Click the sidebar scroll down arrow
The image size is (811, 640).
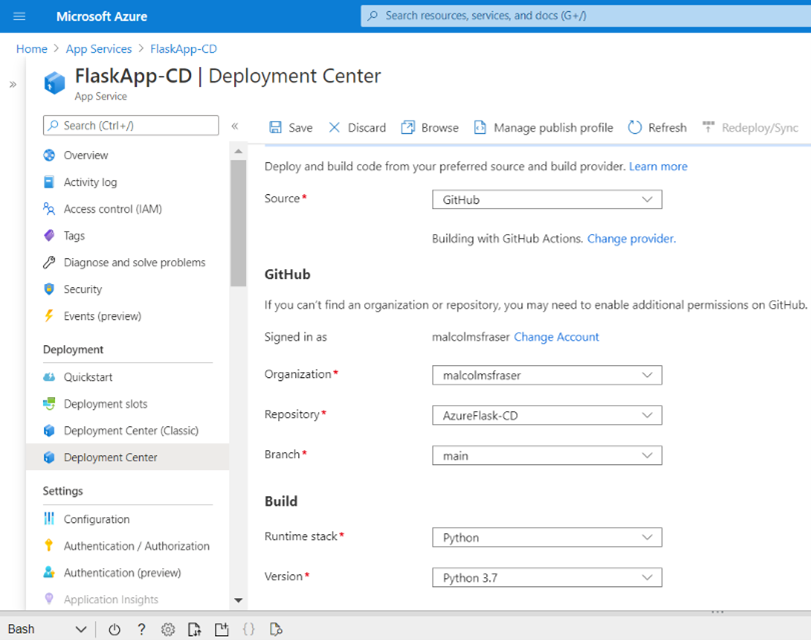tap(238, 600)
